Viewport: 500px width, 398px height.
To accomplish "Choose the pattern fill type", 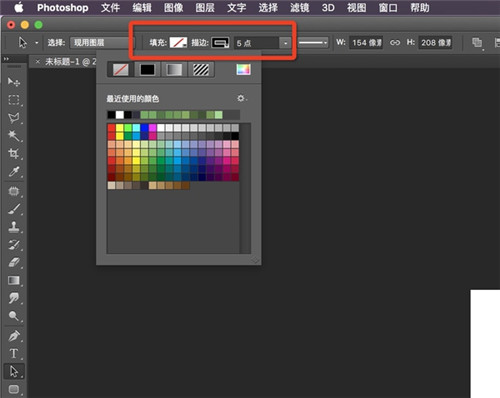I will pyautogui.click(x=201, y=70).
